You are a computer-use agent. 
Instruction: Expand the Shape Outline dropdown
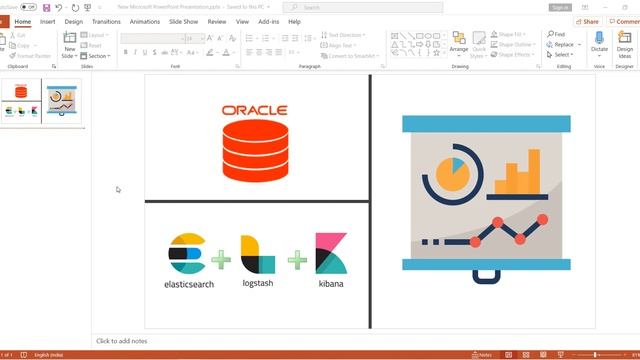tap(513, 44)
